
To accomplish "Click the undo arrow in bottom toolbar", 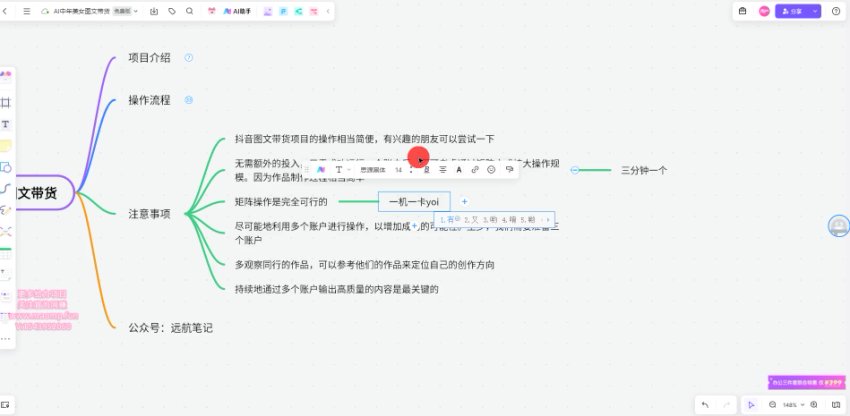I will coord(706,404).
